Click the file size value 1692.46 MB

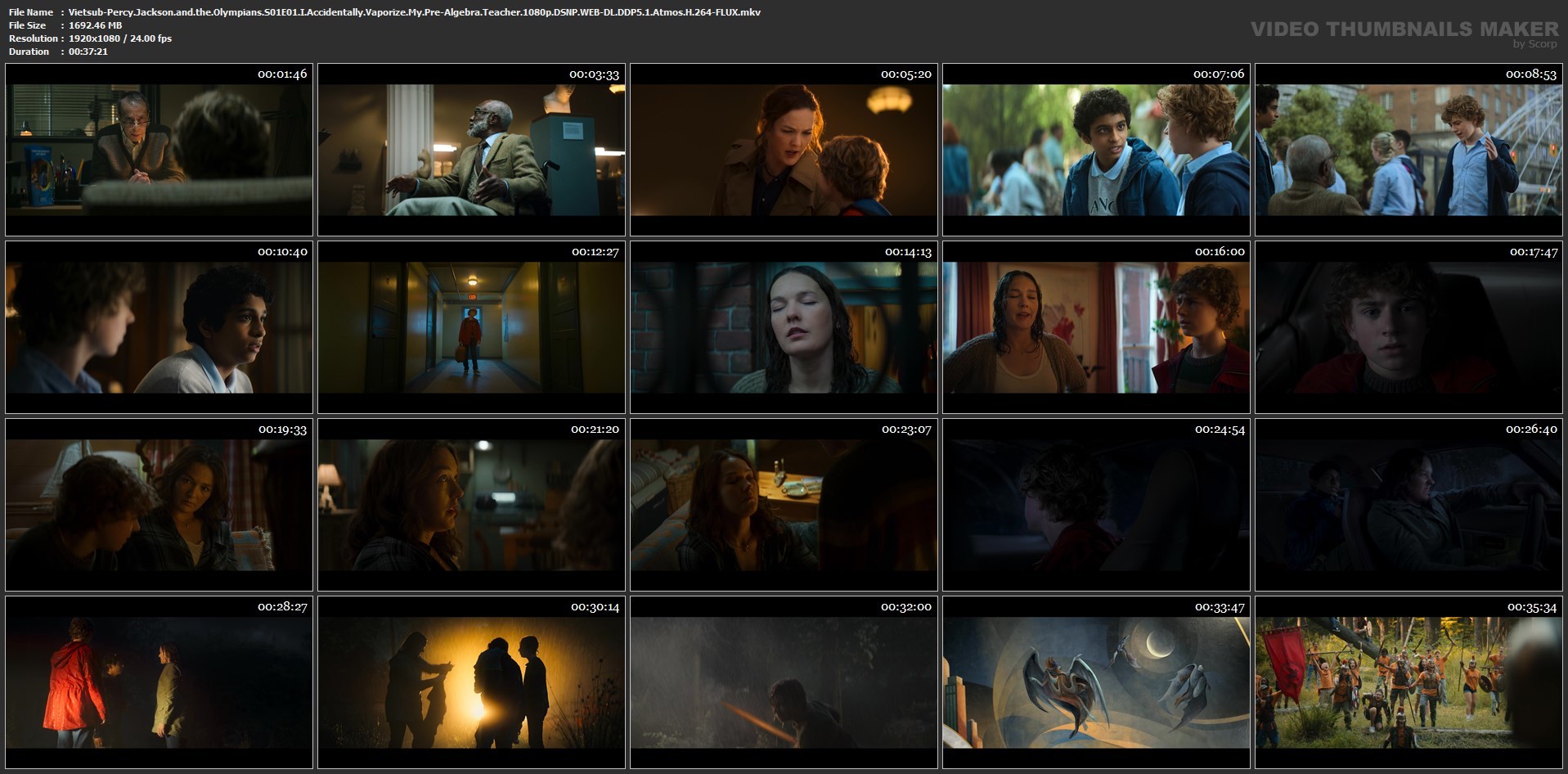click(x=96, y=25)
